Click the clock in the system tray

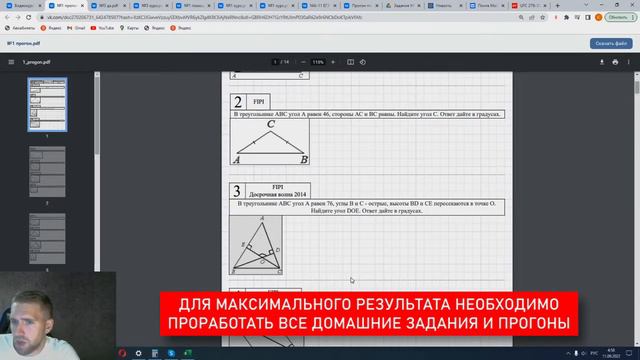[611, 353]
